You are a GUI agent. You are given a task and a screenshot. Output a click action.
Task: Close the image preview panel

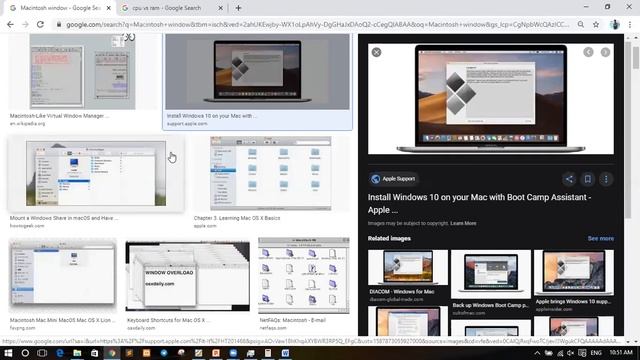click(376, 52)
